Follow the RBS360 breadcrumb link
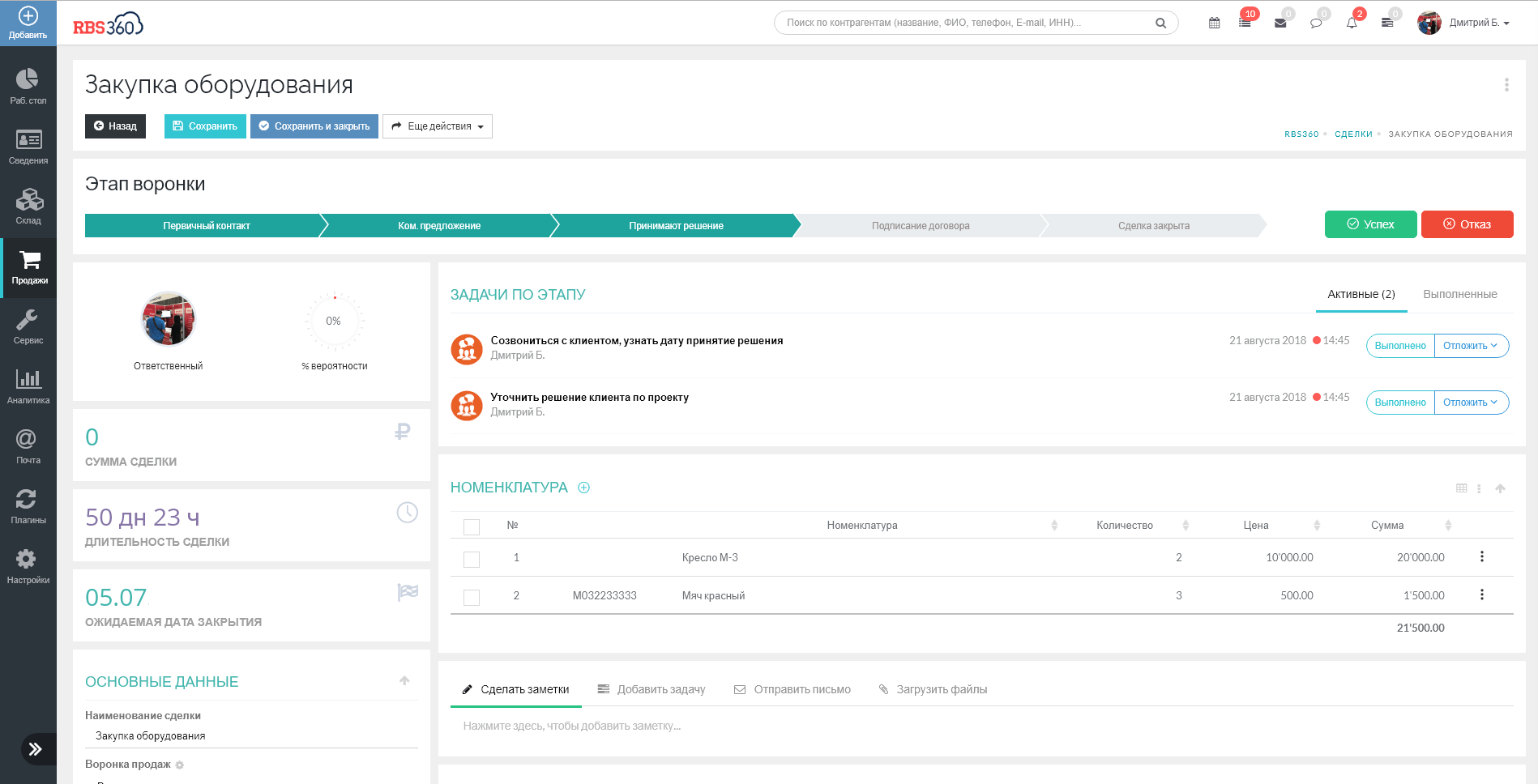This screenshot has height=784, width=1538. pos(1301,134)
